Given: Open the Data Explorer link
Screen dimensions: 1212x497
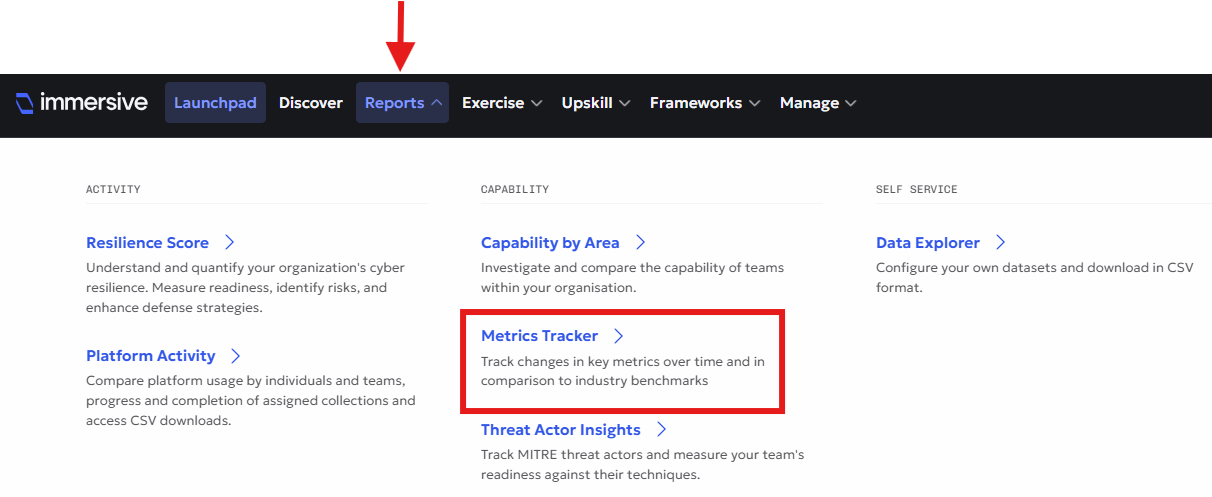Looking at the screenshot, I should 928,242.
